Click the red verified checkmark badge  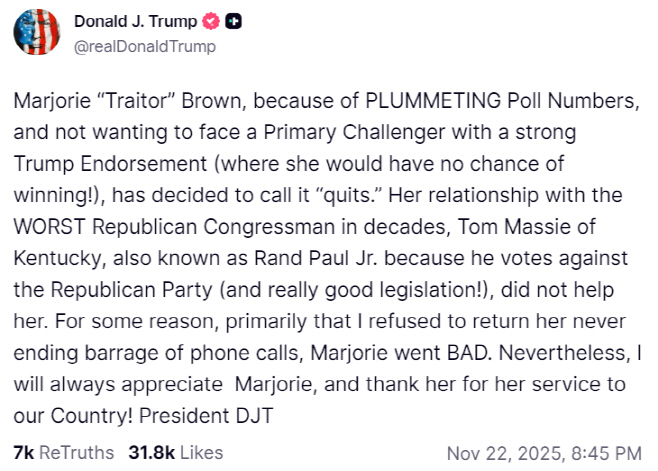(211, 20)
